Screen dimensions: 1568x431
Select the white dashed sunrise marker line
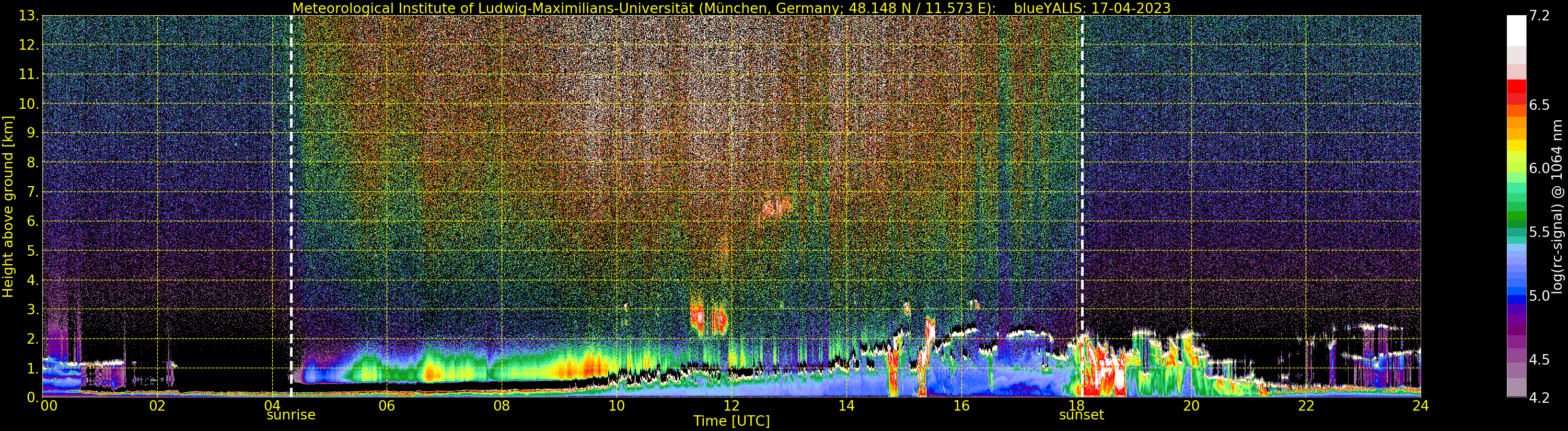tap(291, 206)
